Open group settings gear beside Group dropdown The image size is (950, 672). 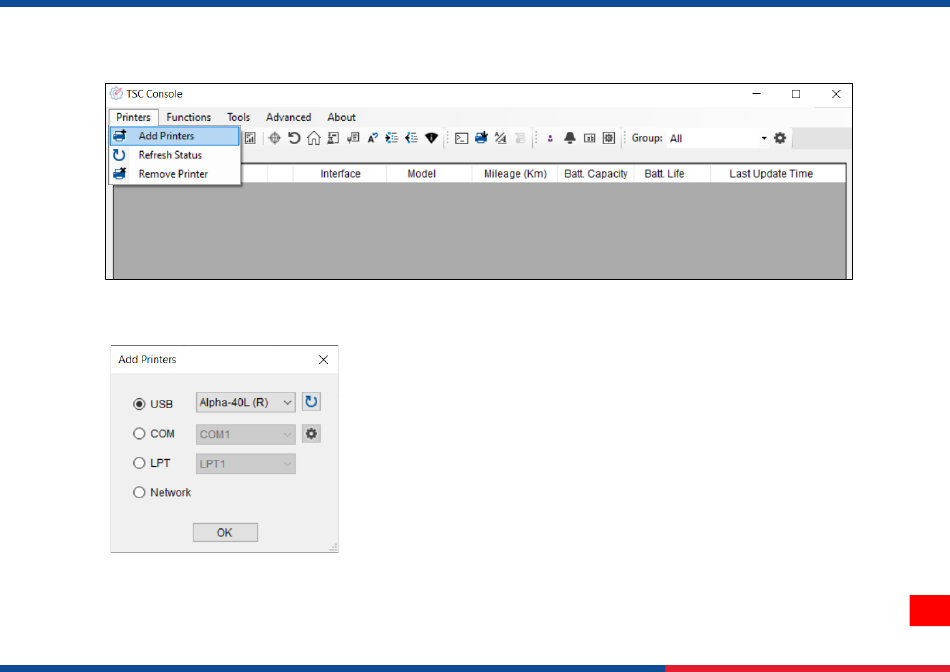[x=780, y=138]
